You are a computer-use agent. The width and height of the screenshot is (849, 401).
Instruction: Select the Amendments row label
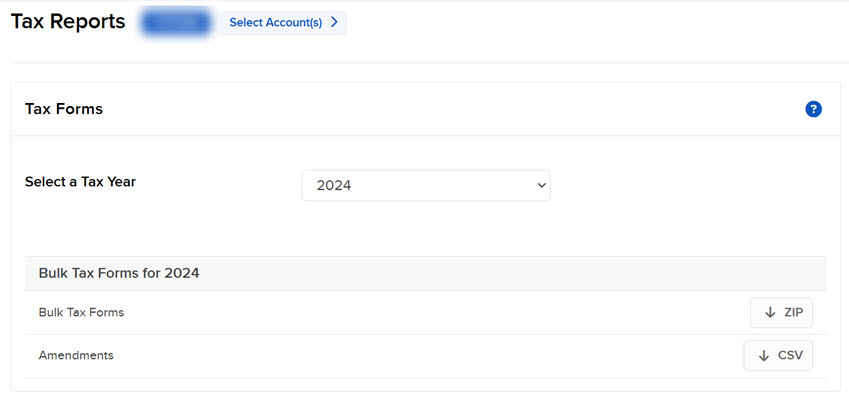(75, 356)
